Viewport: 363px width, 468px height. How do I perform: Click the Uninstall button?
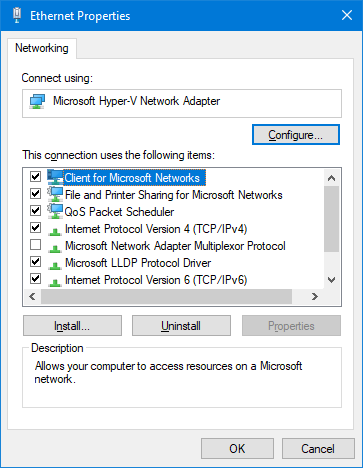[181, 326]
